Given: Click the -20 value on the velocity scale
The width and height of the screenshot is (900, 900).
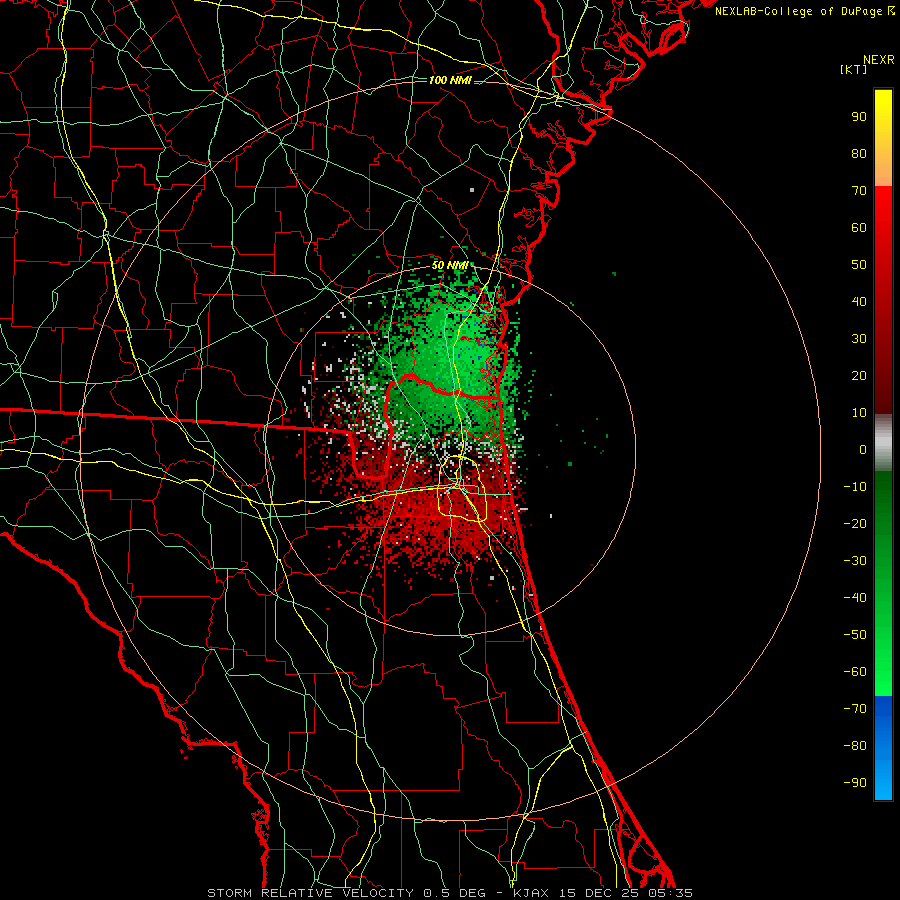Looking at the screenshot, I should coord(855,523).
